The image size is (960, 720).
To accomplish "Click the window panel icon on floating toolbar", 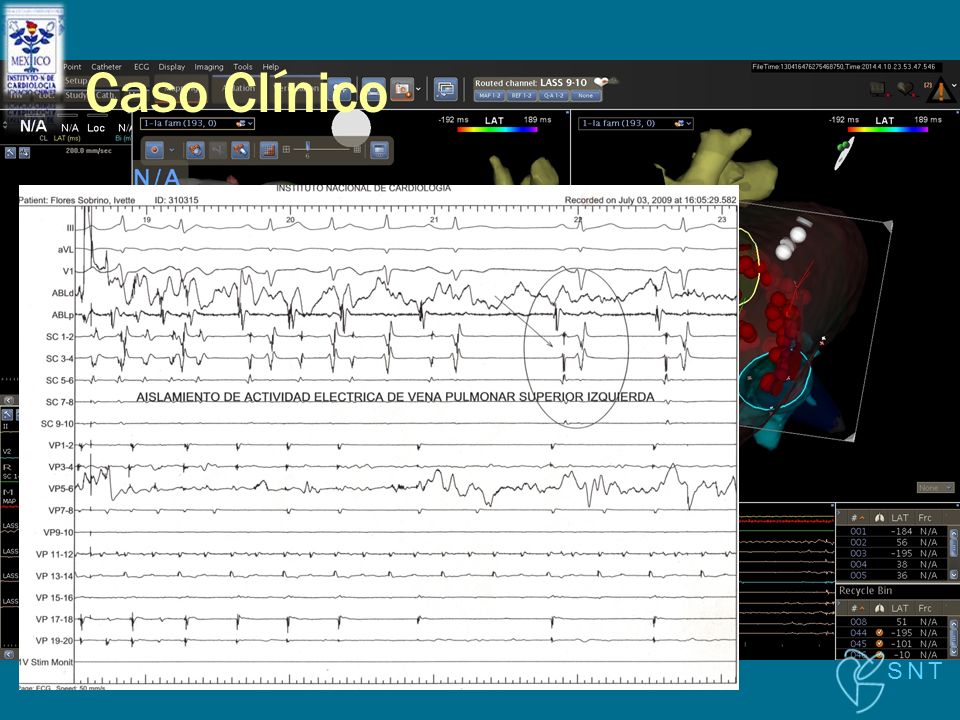I will click(x=379, y=149).
